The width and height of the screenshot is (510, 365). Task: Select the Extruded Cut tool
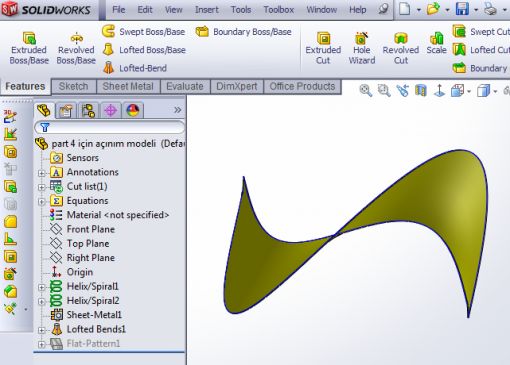point(323,48)
